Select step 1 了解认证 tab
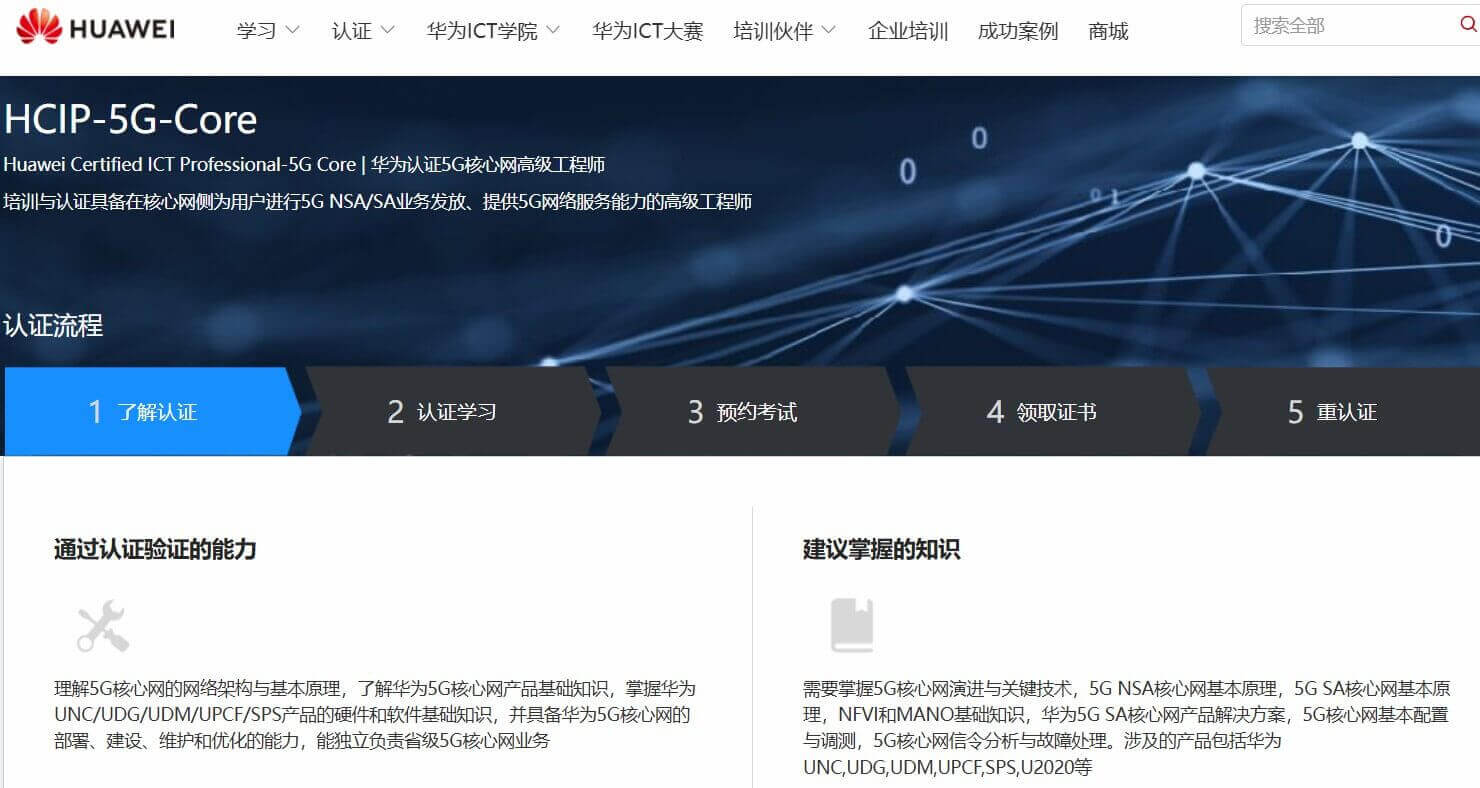The height and width of the screenshot is (788, 1480). point(152,411)
